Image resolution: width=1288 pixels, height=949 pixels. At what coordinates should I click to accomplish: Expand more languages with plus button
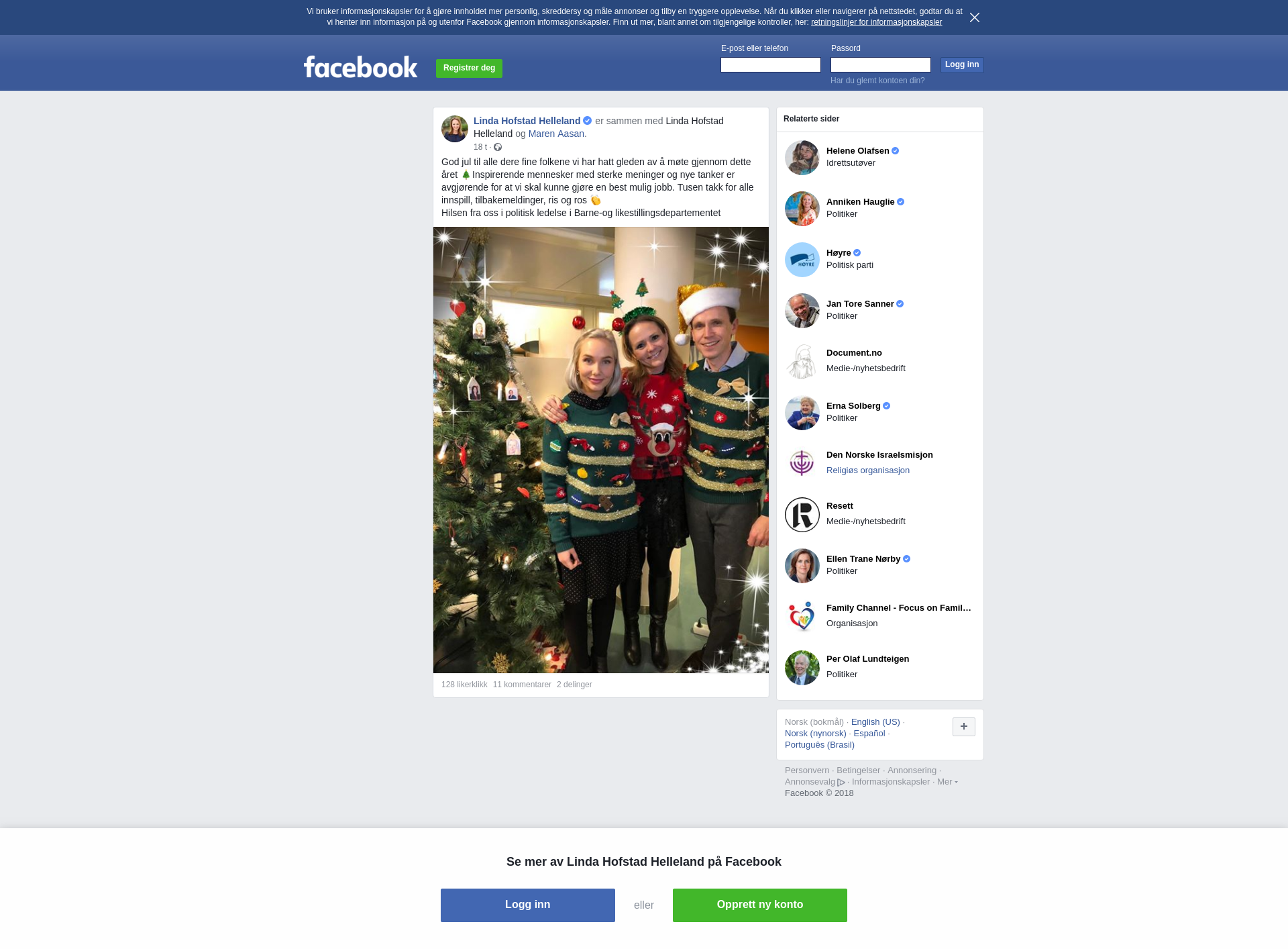pyautogui.click(x=964, y=727)
